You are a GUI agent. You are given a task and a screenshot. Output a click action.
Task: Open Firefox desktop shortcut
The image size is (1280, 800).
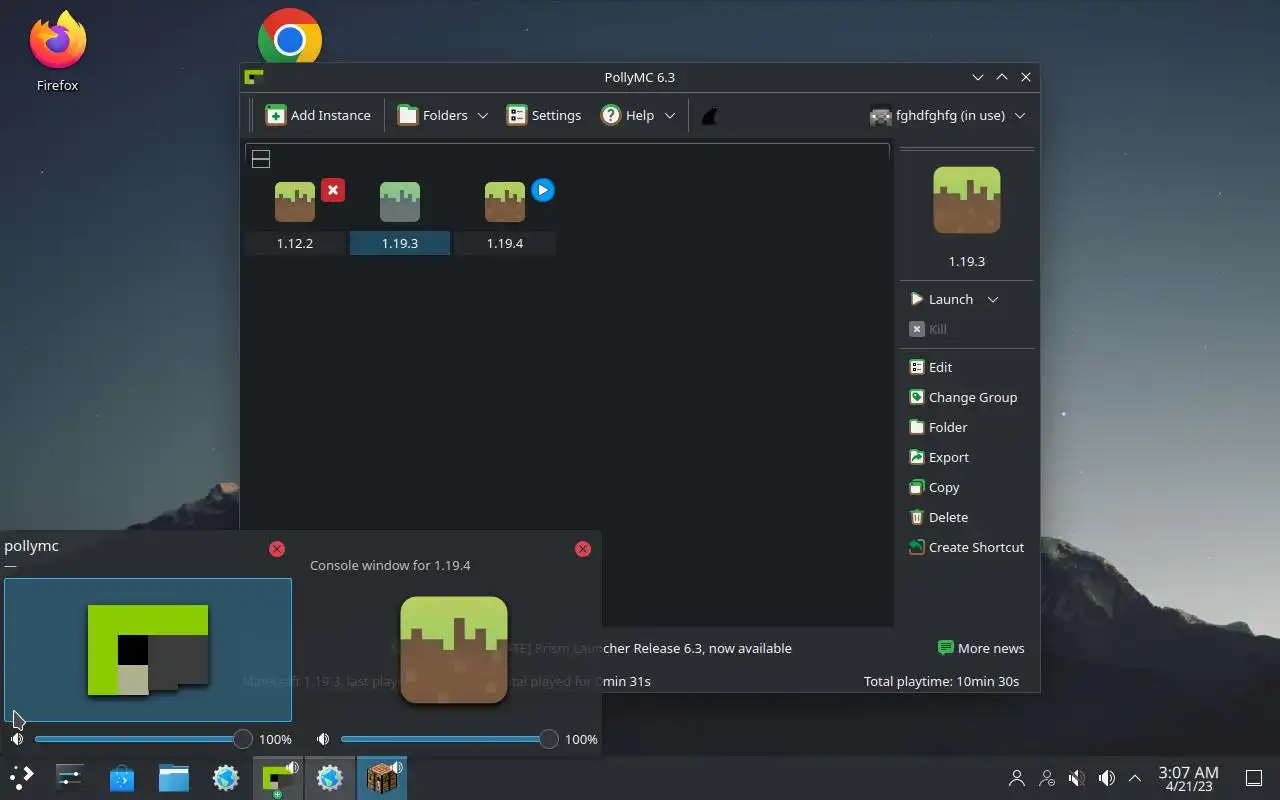coord(57,52)
